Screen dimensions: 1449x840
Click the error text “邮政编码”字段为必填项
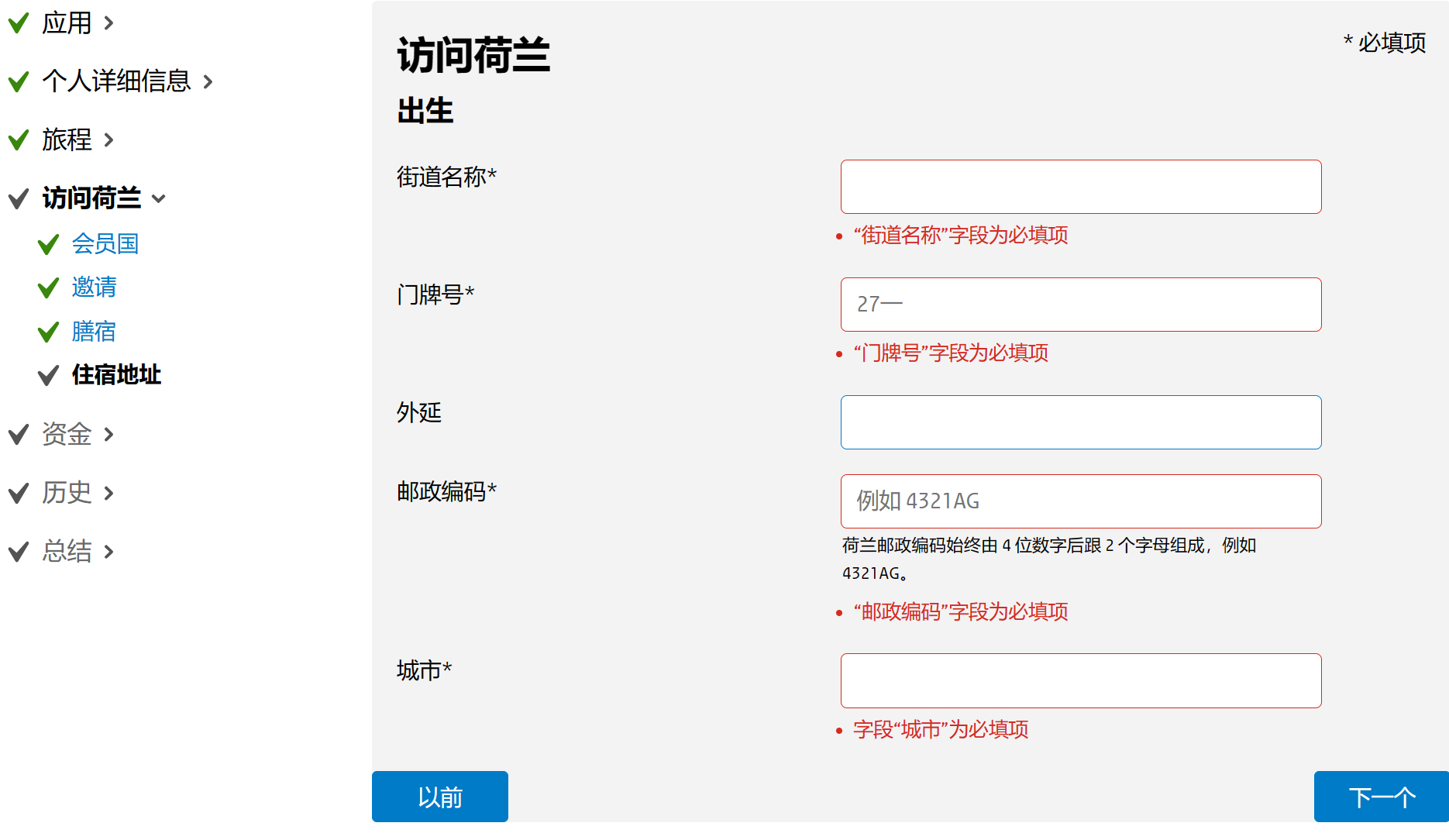961,612
